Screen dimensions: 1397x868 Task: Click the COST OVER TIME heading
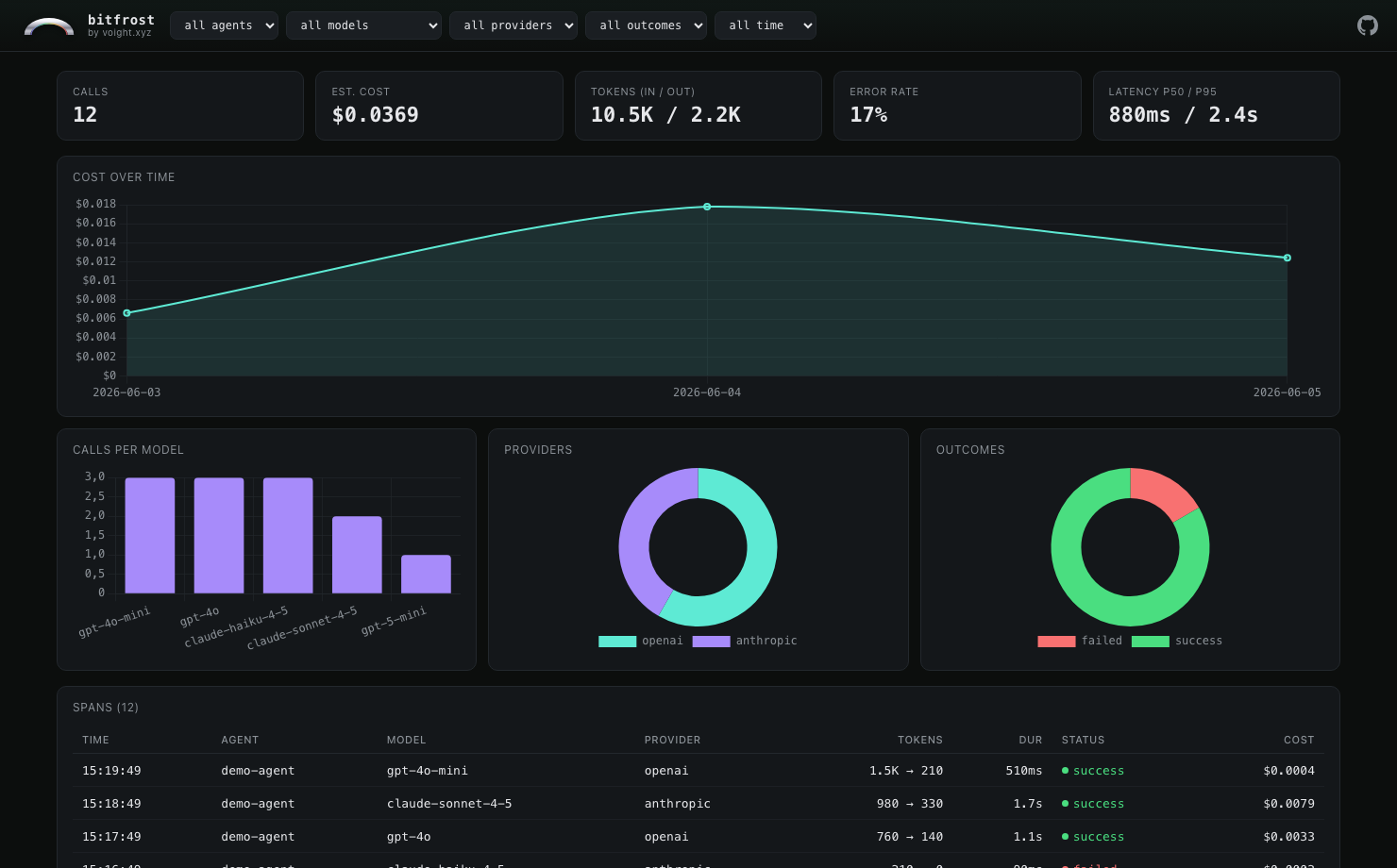(x=124, y=177)
